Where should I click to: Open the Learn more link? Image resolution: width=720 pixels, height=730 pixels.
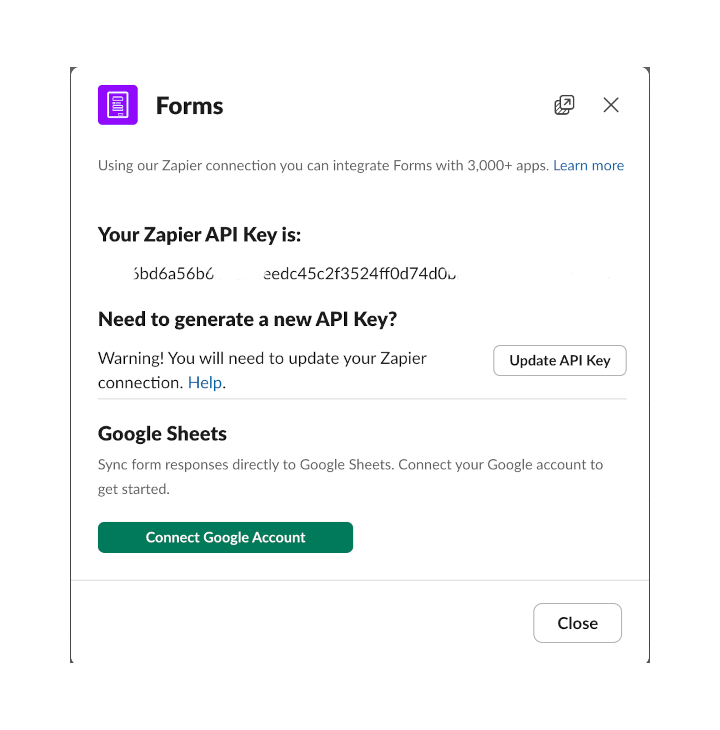point(588,166)
